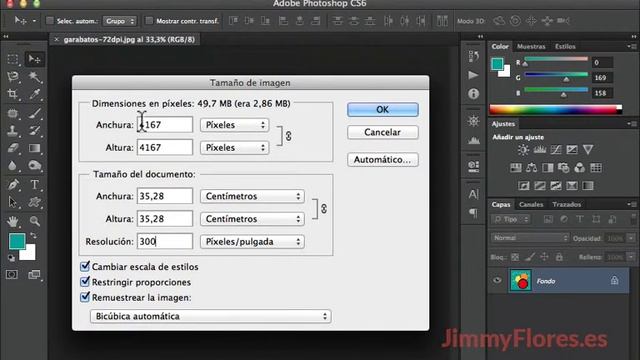Confirm with the OK button
Viewport: 640px width, 360px height.
(x=382, y=109)
